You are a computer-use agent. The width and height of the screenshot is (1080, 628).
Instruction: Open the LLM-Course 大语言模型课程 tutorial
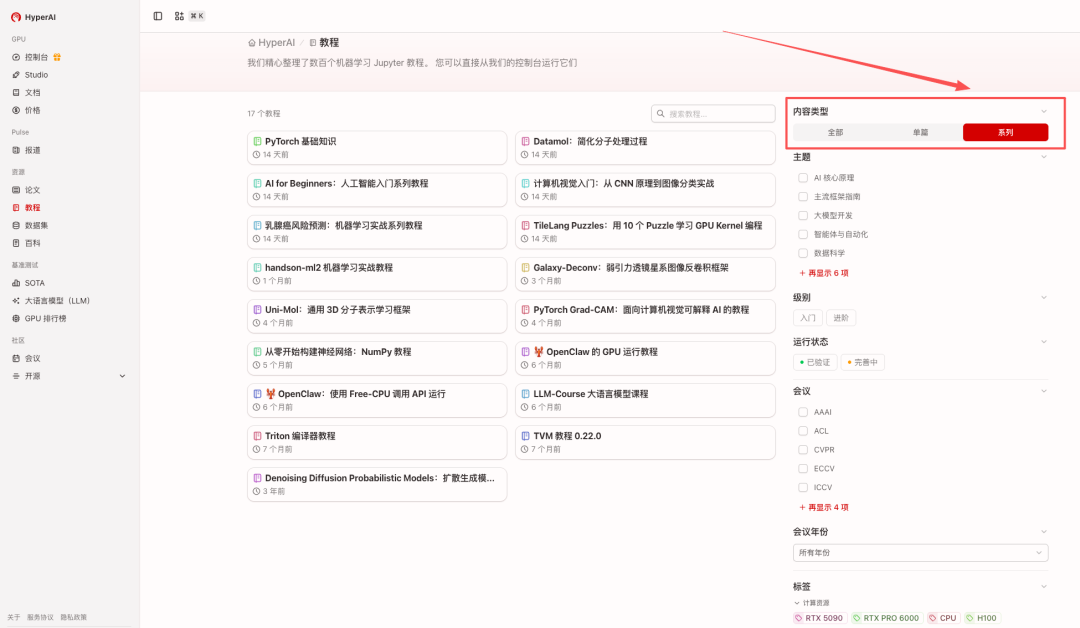pyautogui.click(x=645, y=400)
